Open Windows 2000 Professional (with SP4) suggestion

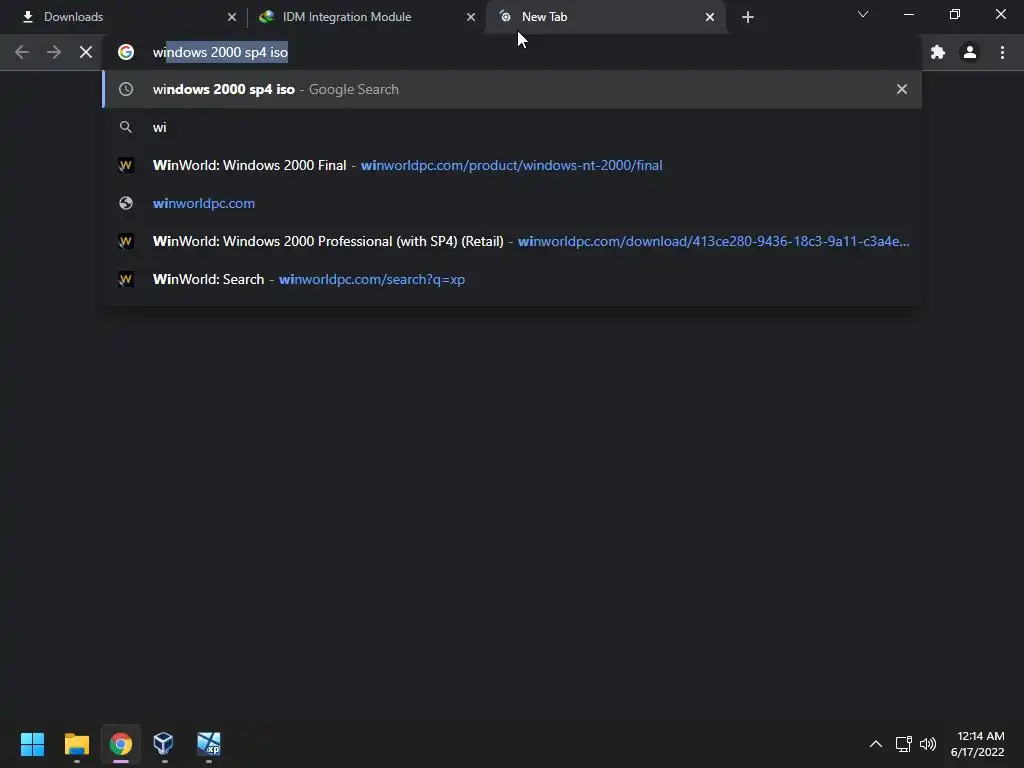[x=512, y=241]
